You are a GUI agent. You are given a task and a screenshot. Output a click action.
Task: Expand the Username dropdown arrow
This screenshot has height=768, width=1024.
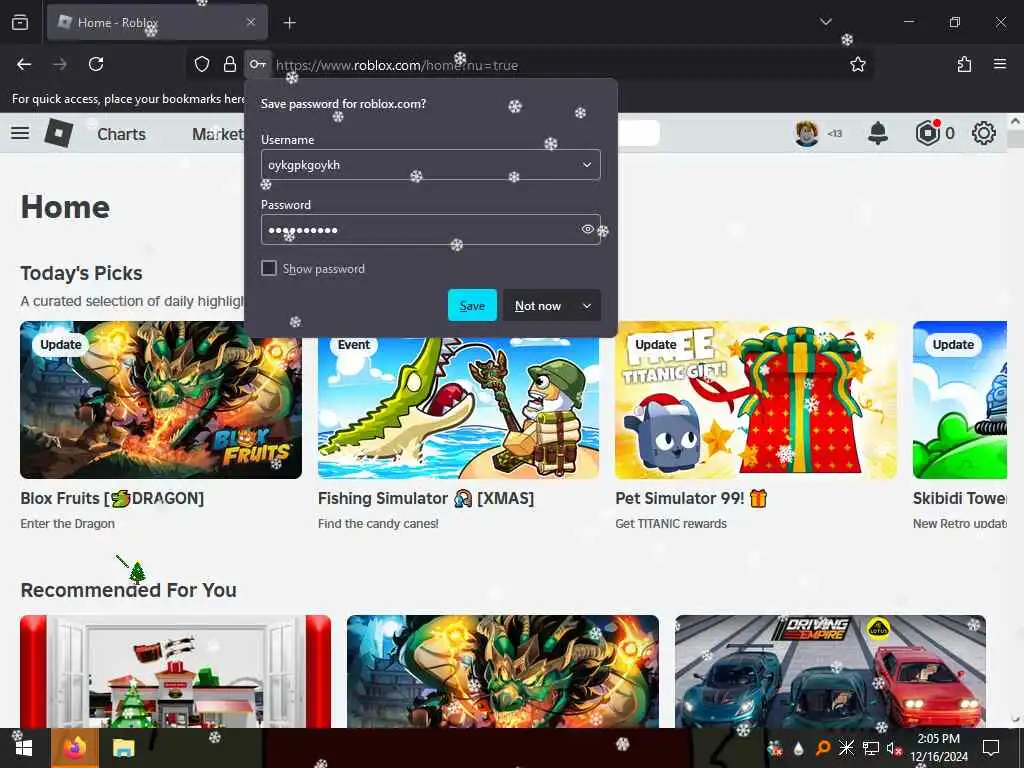pos(586,165)
